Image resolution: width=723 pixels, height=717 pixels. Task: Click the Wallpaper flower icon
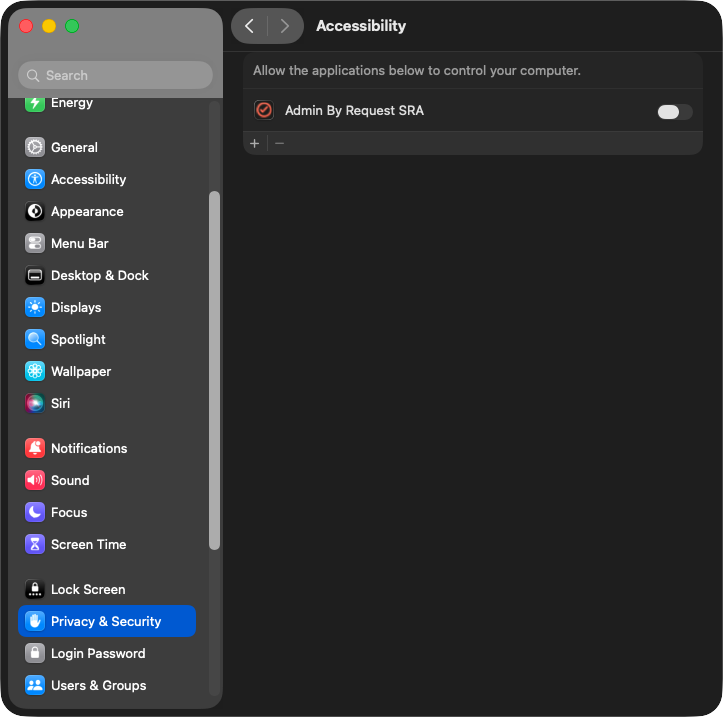35,371
